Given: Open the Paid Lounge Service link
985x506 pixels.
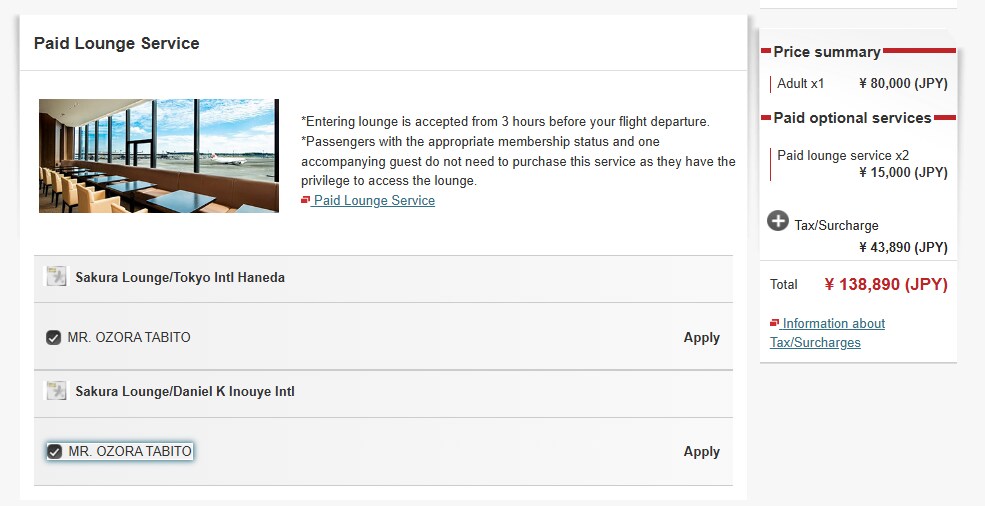Looking at the screenshot, I should [x=374, y=201].
